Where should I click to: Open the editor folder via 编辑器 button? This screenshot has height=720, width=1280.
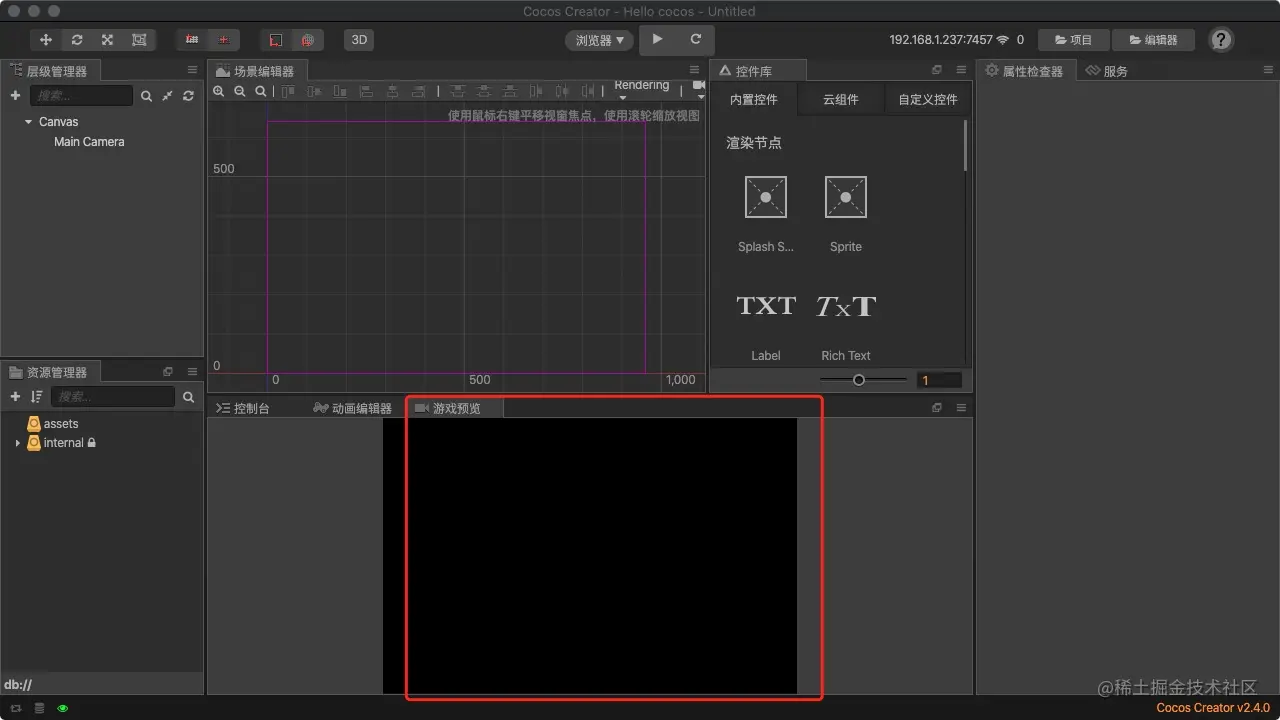click(1153, 40)
